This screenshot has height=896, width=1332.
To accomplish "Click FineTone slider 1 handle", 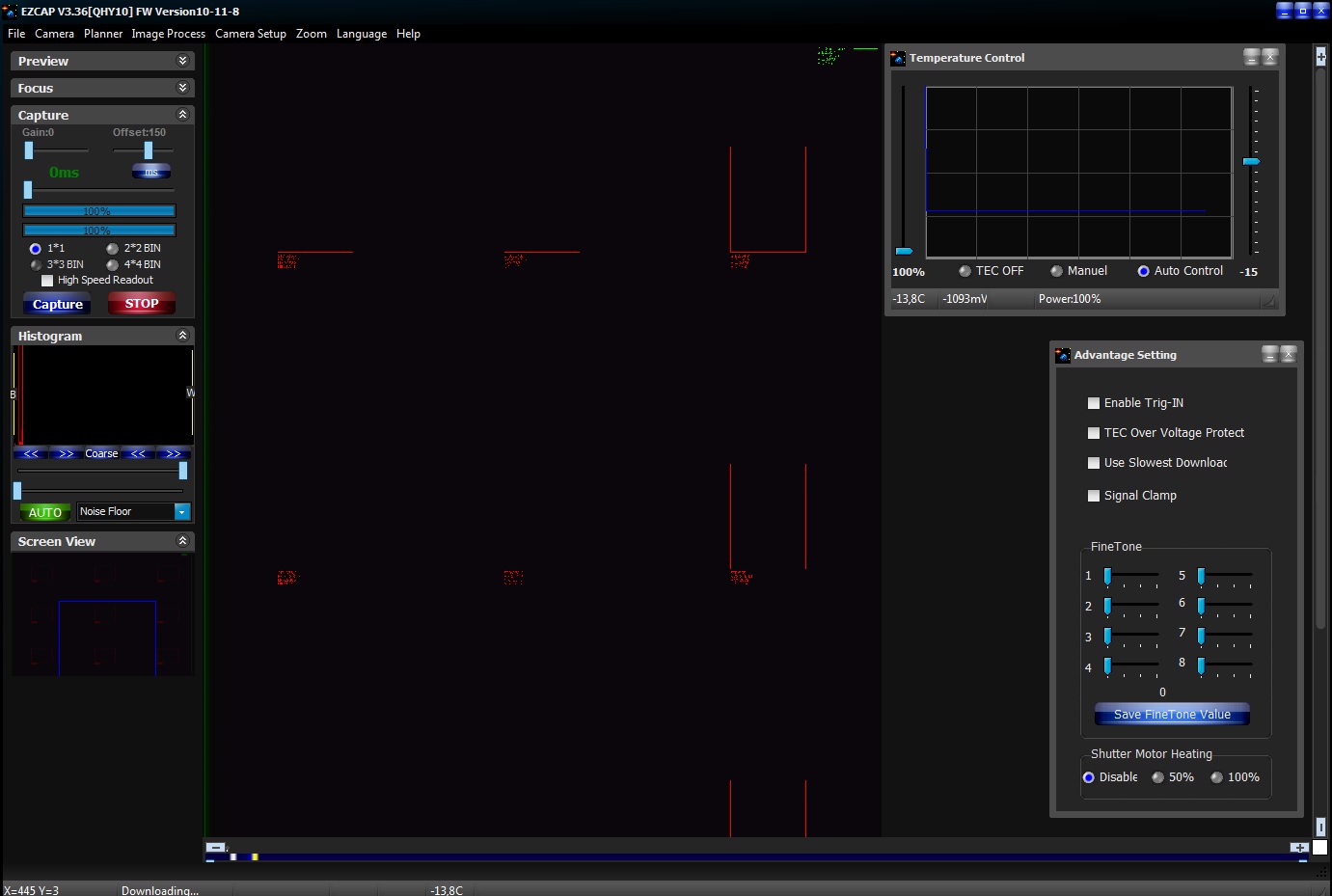I will 1107,576.
